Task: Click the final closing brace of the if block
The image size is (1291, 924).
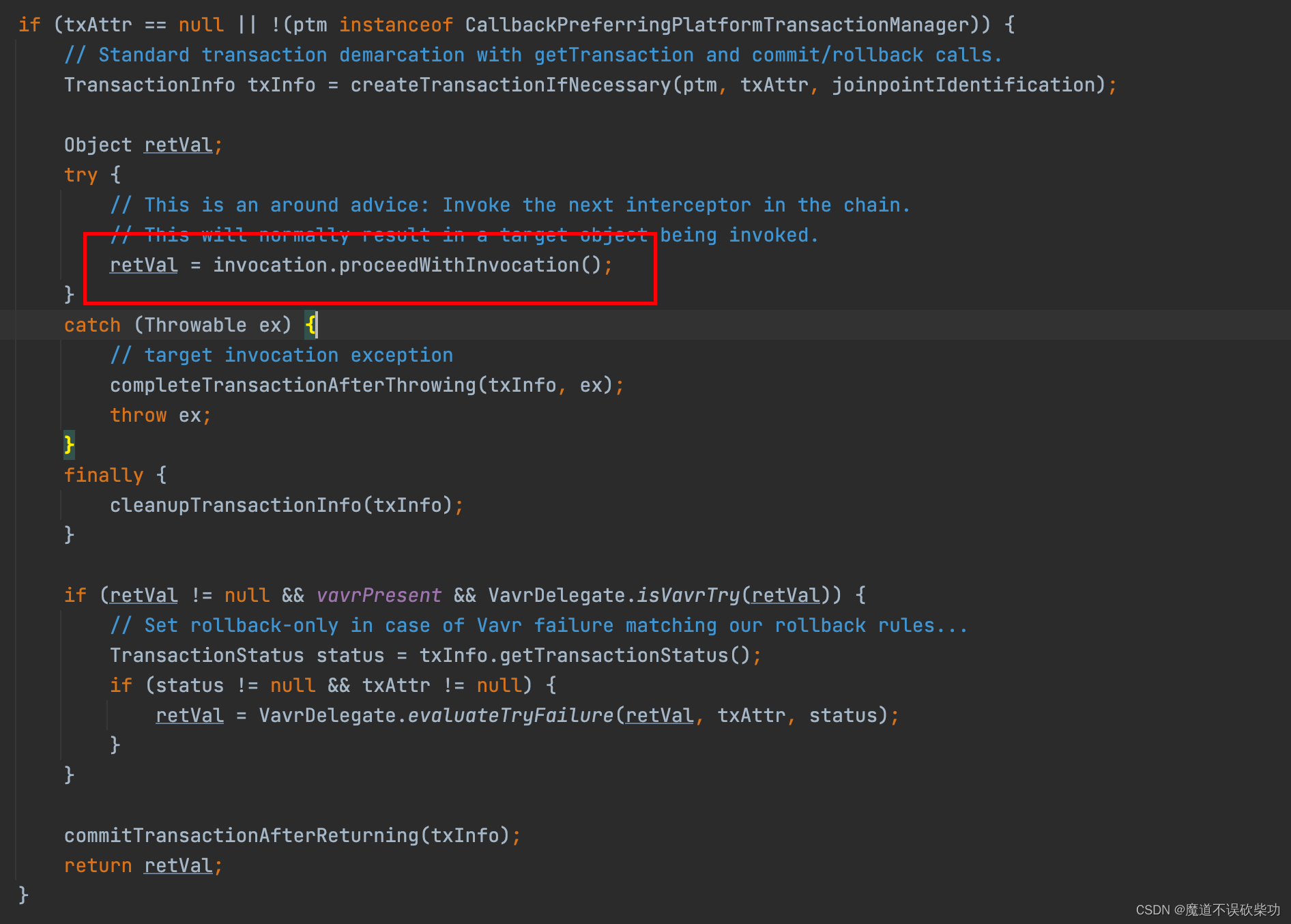Action: pos(24,895)
